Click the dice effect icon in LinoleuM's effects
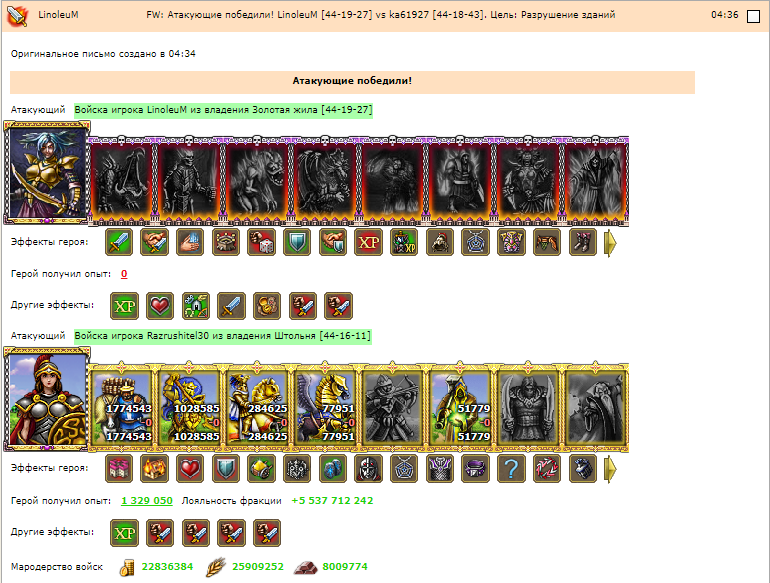The image size is (770, 583). (x=261, y=242)
